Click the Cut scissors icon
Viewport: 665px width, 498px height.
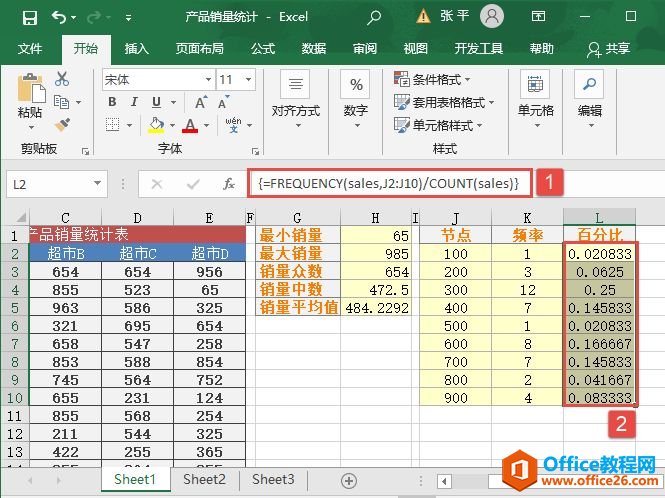coord(62,80)
